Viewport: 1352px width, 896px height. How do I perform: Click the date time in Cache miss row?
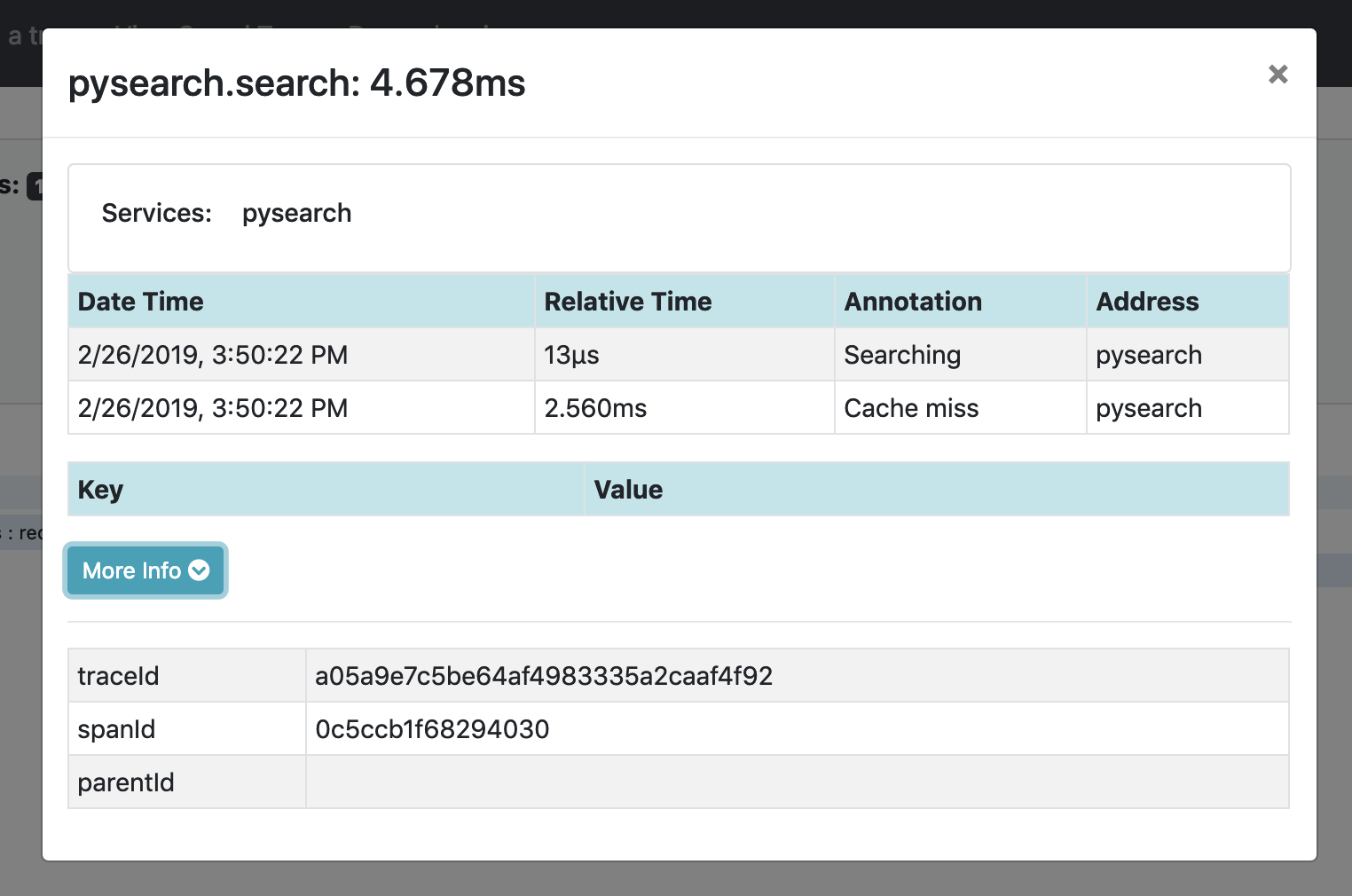(x=302, y=408)
